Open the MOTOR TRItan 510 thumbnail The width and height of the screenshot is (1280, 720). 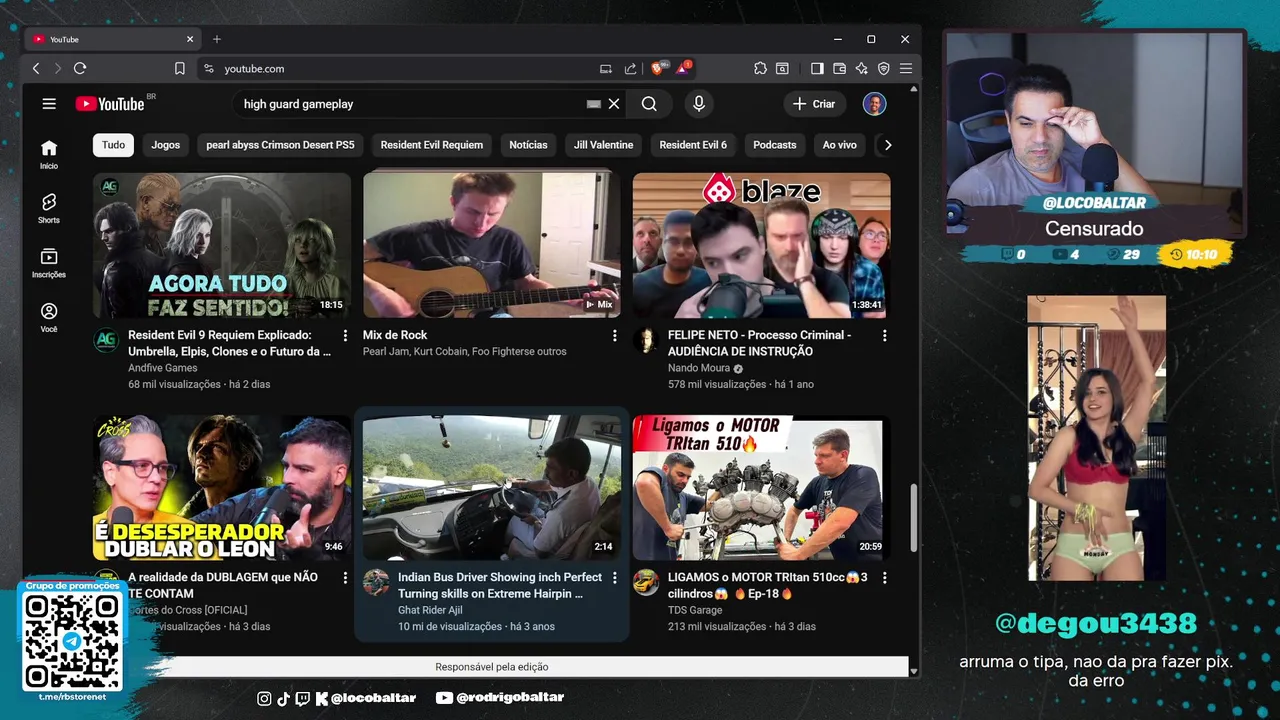(761, 488)
